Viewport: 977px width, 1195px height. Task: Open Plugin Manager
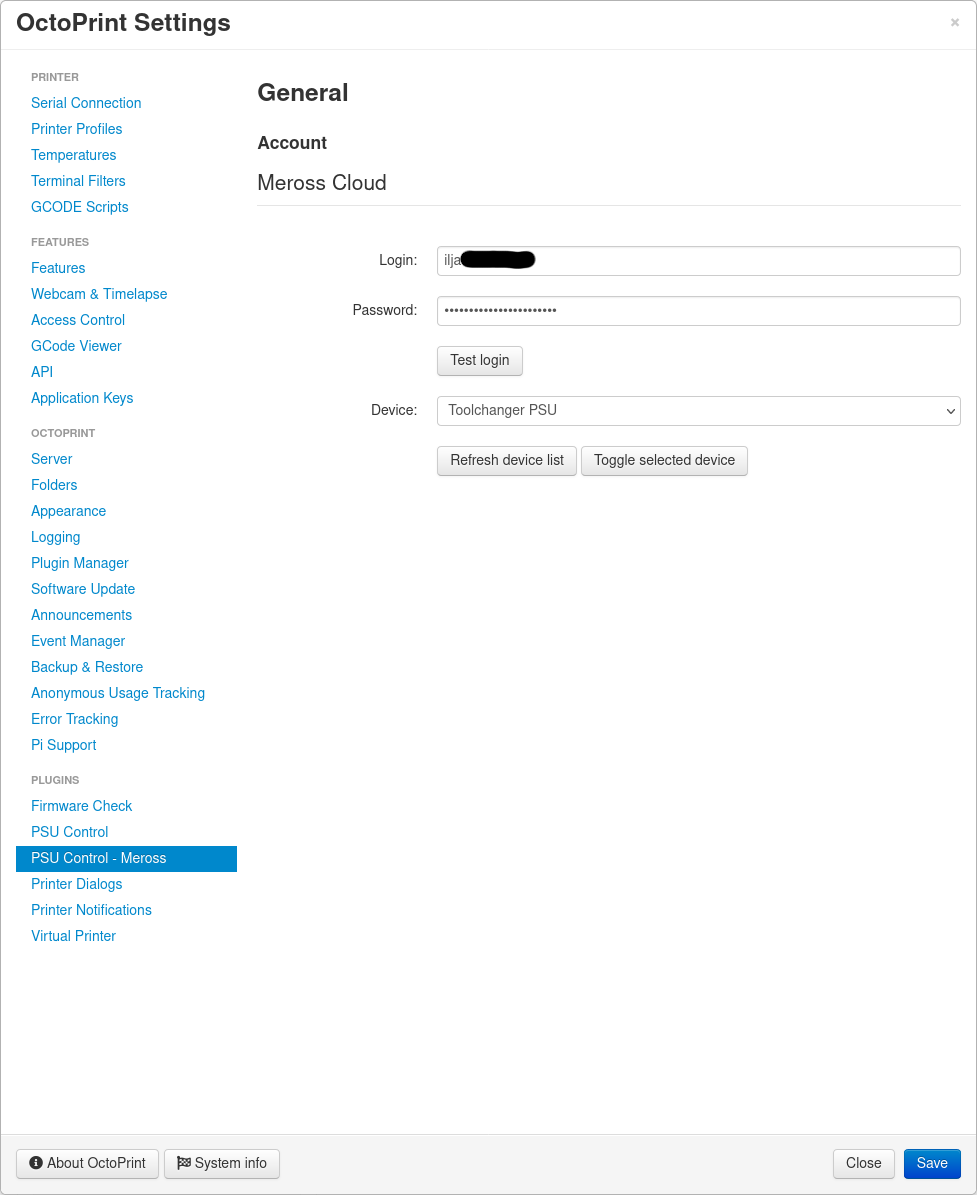(80, 562)
